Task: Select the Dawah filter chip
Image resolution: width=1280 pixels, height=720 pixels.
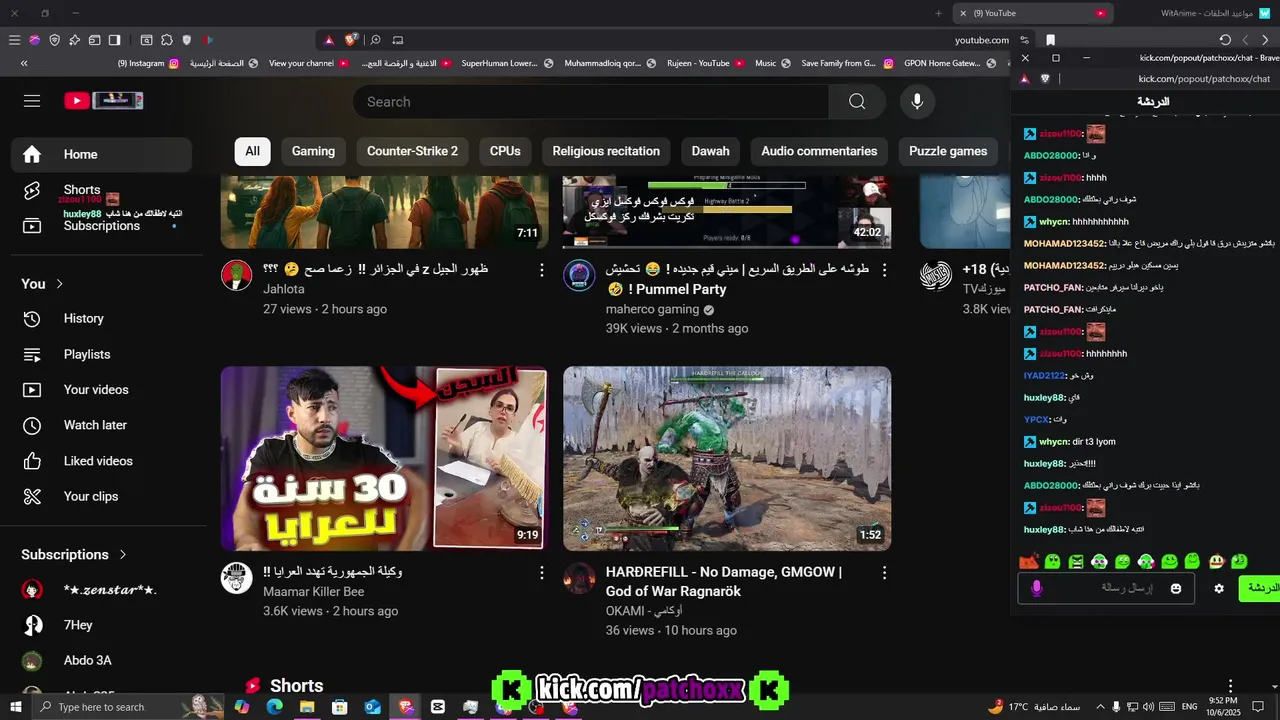Action: point(710,151)
